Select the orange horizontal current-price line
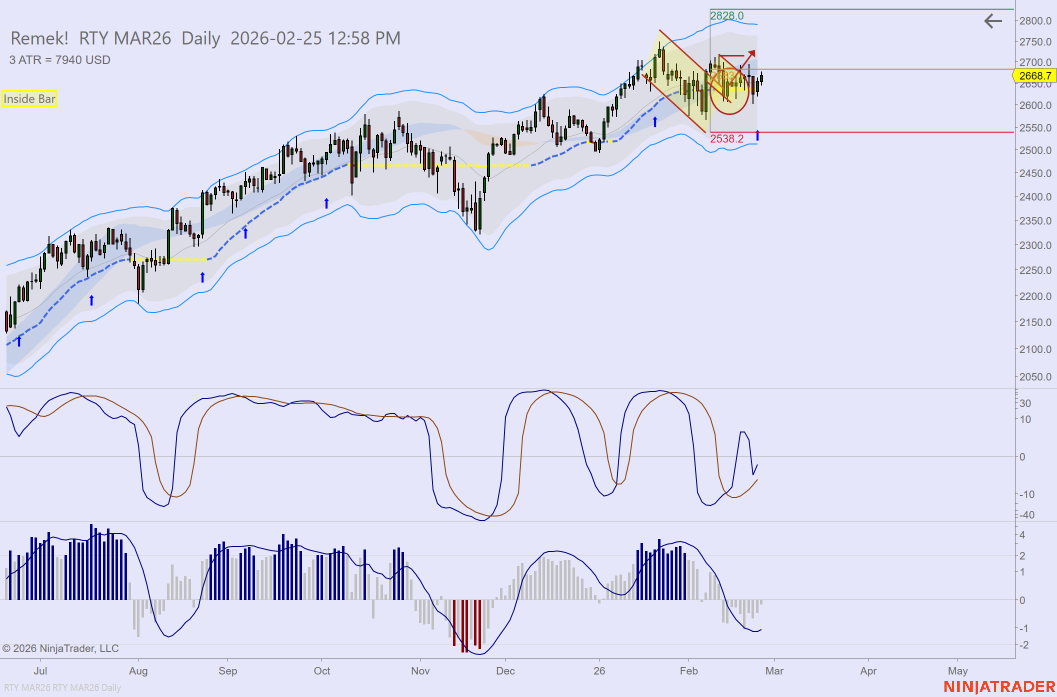The height and width of the screenshot is (697, 1057). click(x=880, y=69)
